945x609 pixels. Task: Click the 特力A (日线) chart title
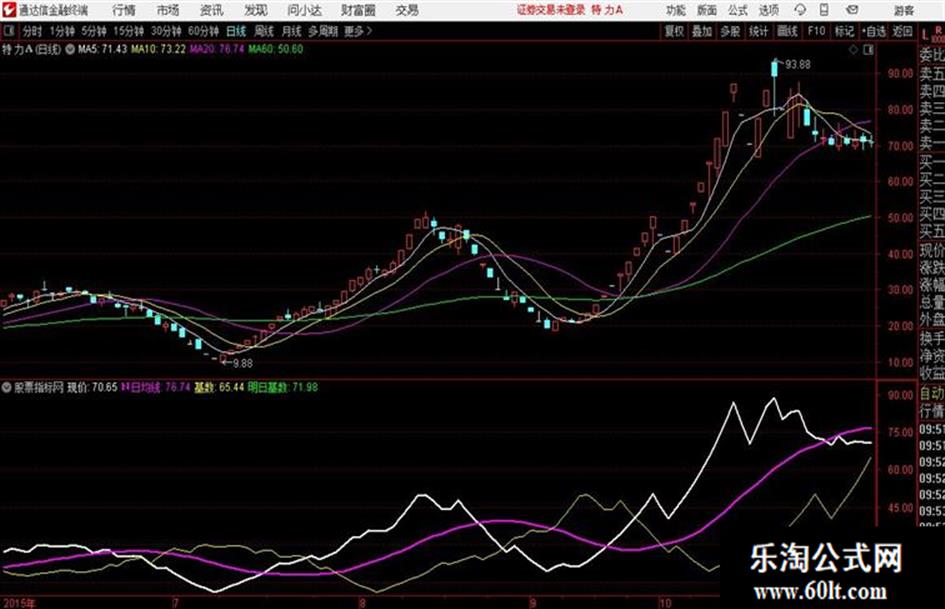tap(31, 49)
